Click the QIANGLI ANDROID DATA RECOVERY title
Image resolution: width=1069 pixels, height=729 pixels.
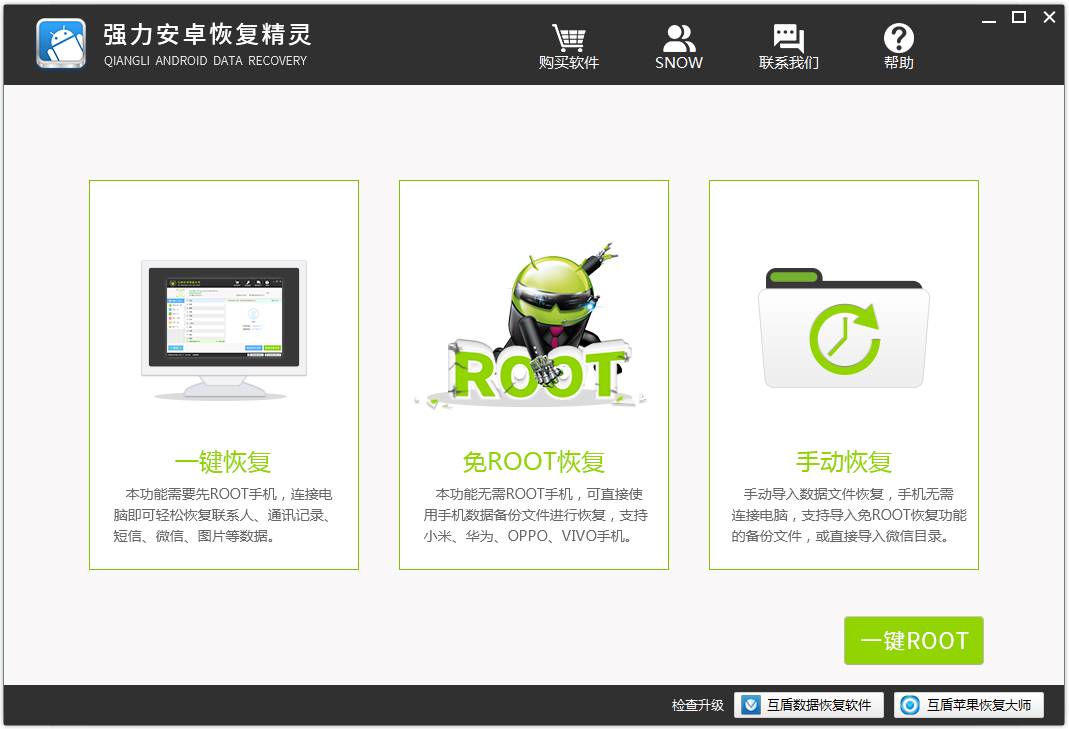tap(204, 61)
